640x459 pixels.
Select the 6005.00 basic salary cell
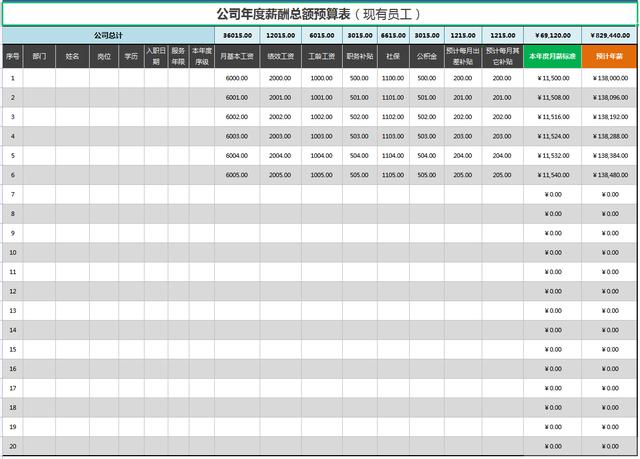click(237, 175)
